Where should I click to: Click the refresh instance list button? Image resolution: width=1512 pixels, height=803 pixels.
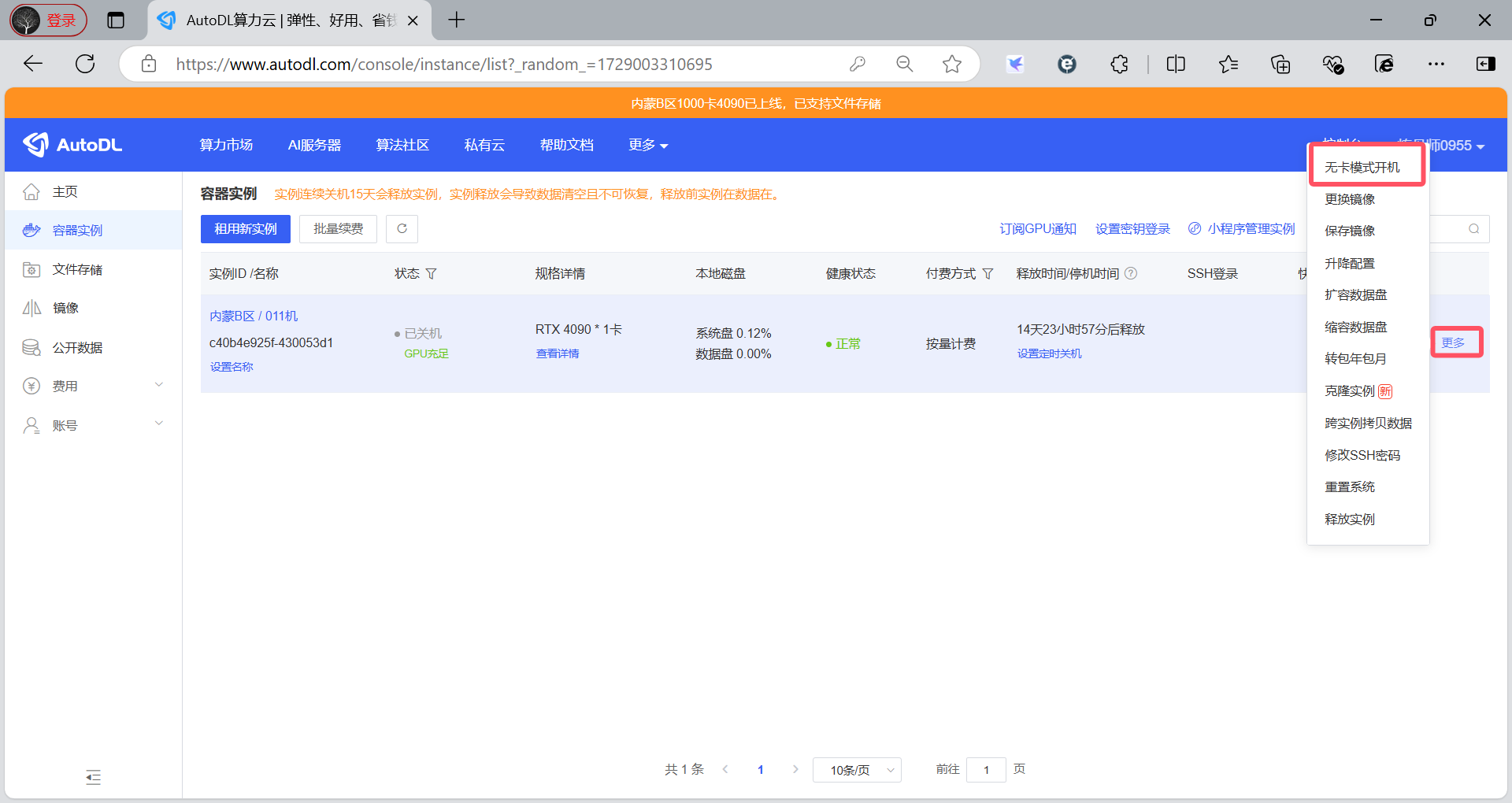402,229
